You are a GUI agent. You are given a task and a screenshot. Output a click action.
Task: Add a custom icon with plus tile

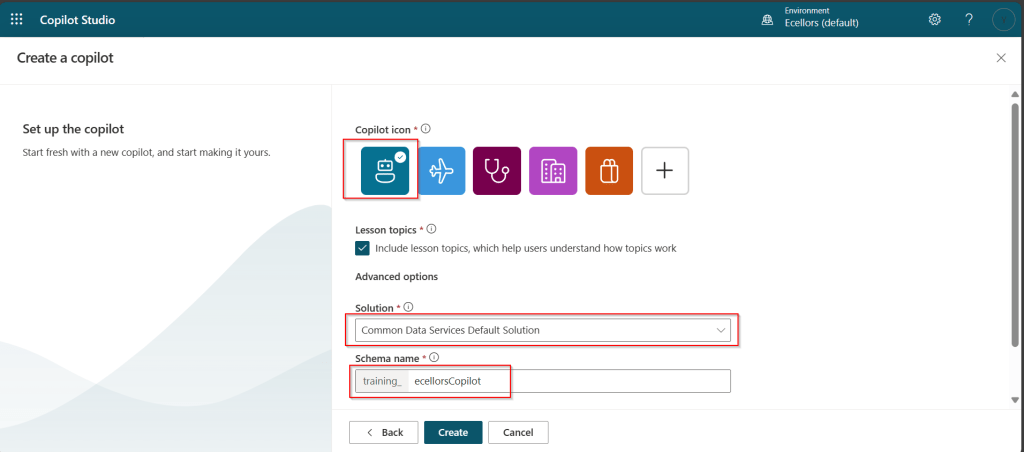tap(665, 171)
